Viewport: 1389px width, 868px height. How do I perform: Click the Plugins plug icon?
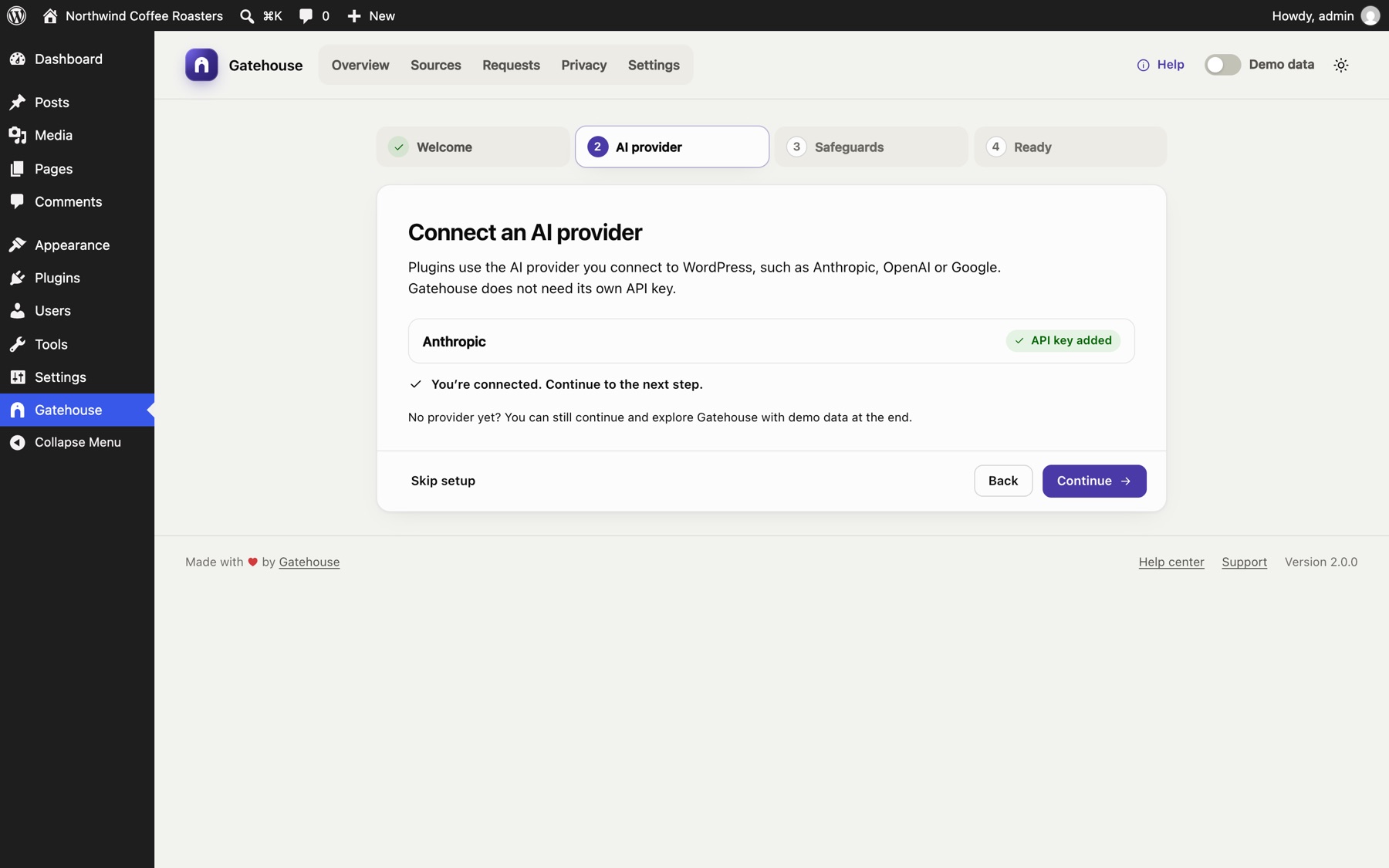pyautogui.click(x=18, y=278)
